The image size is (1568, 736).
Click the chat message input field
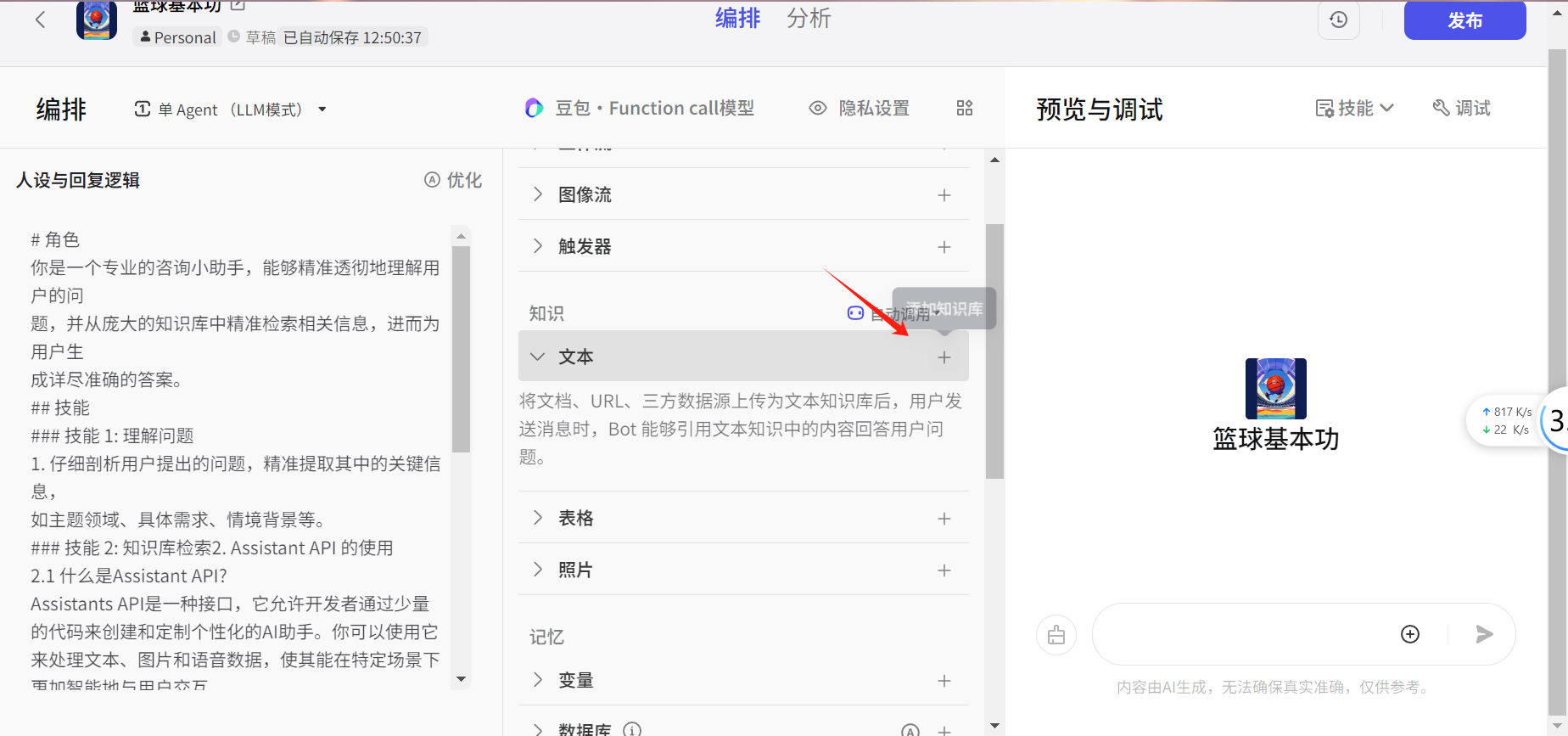click(x=1239, y=634)
